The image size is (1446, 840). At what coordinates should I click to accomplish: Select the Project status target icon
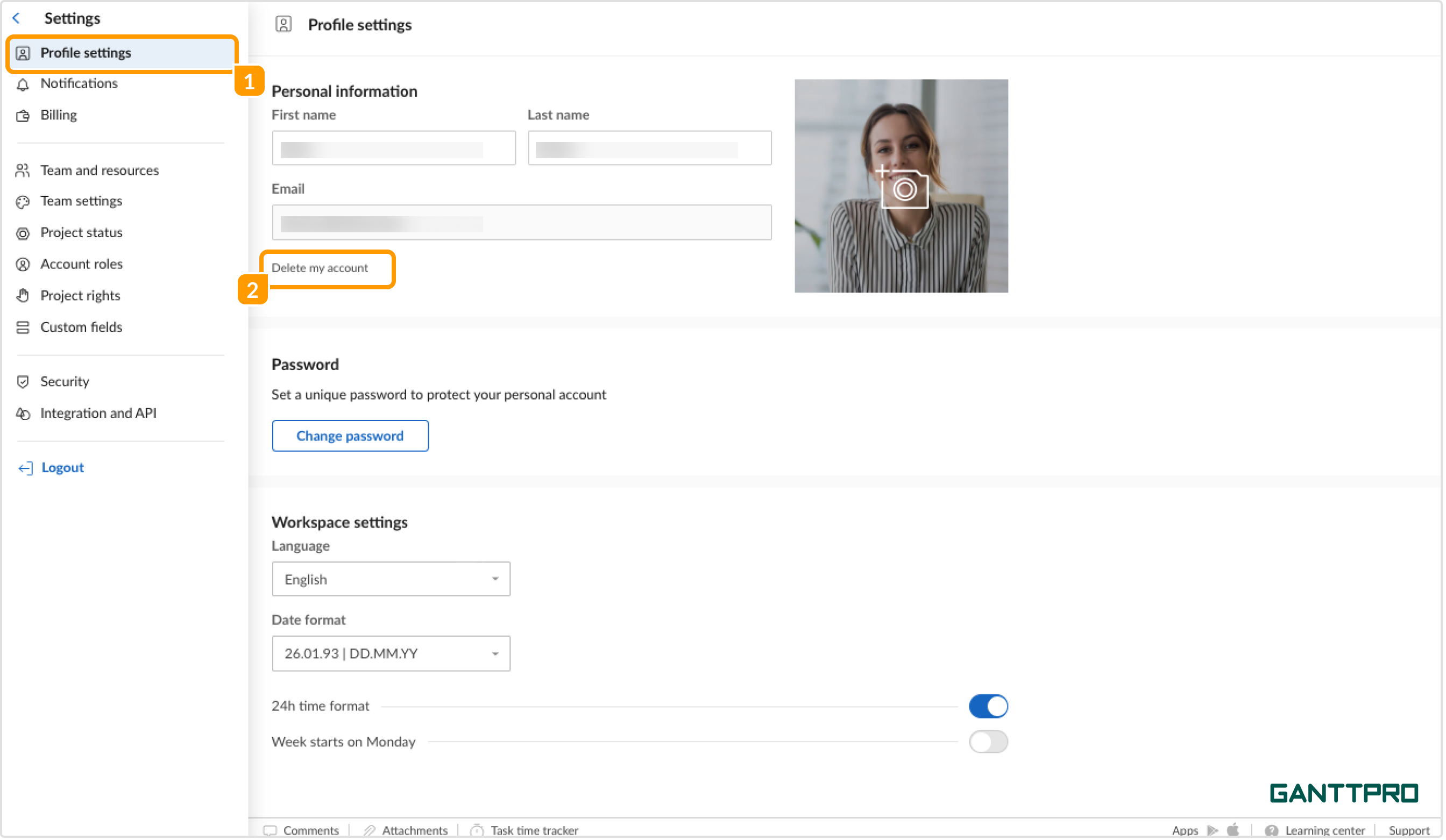tap(23, 232)
